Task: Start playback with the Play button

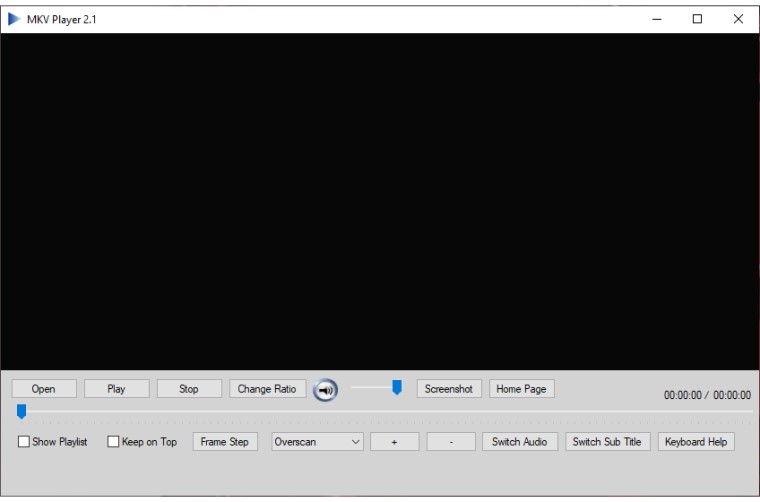Action: click(117, 389)
